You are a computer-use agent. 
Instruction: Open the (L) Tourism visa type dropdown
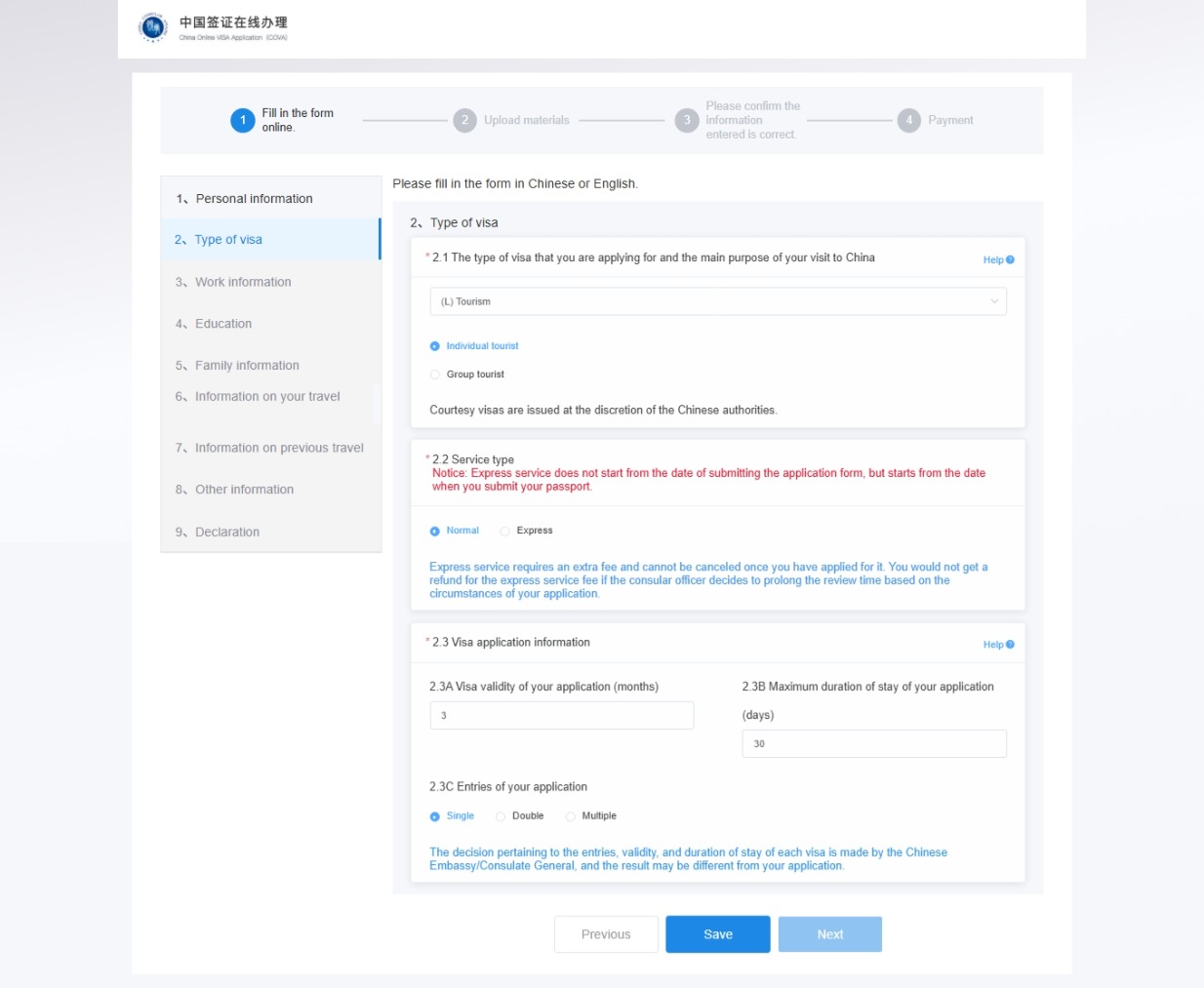(x=717, y=301)
